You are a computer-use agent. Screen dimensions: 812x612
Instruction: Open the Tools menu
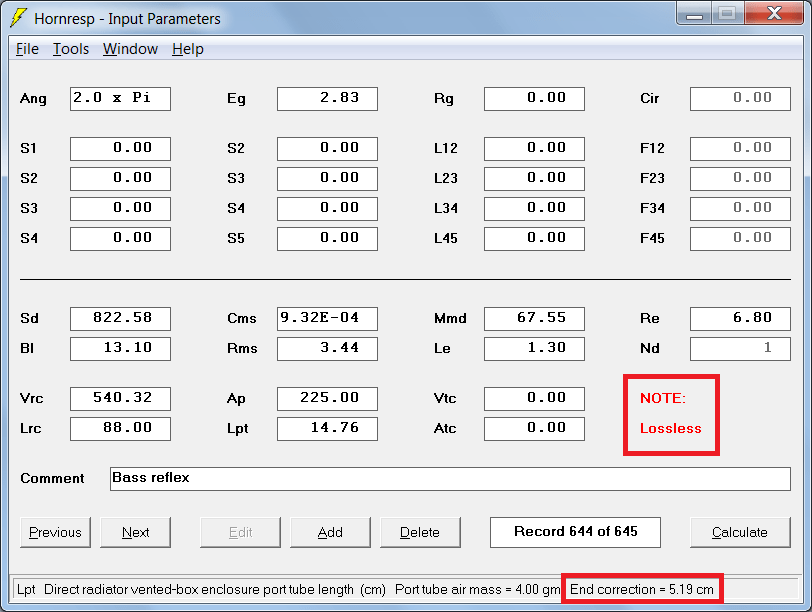tap(71, 49)
